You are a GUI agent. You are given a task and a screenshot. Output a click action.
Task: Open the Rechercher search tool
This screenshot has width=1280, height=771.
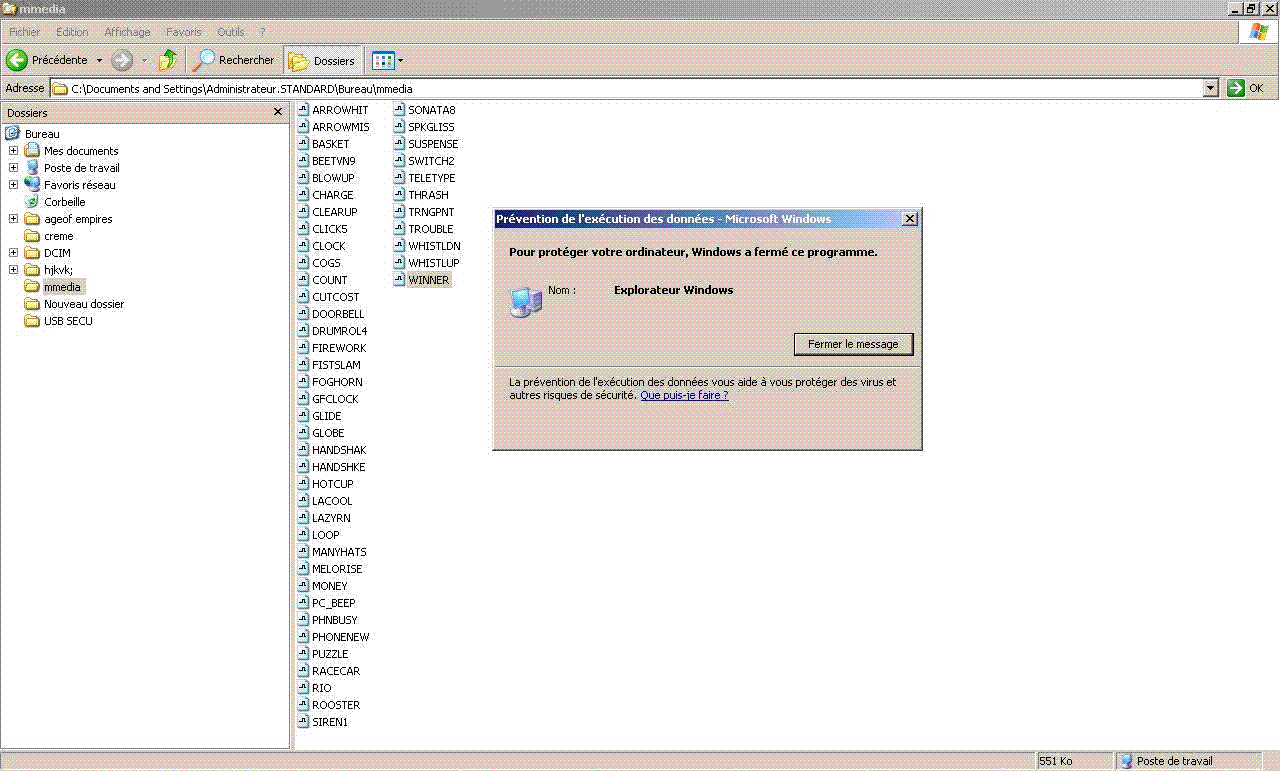click(234, 60)
